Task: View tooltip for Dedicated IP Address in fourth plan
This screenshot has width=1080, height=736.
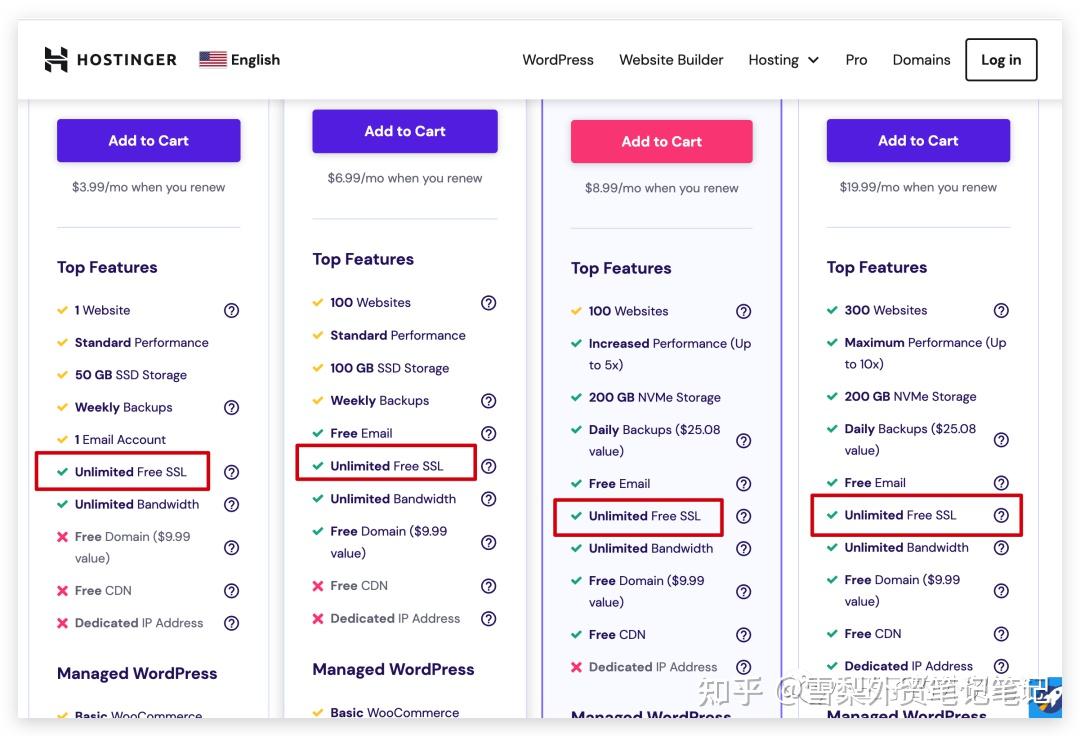Action: (x=1001, y=666)
